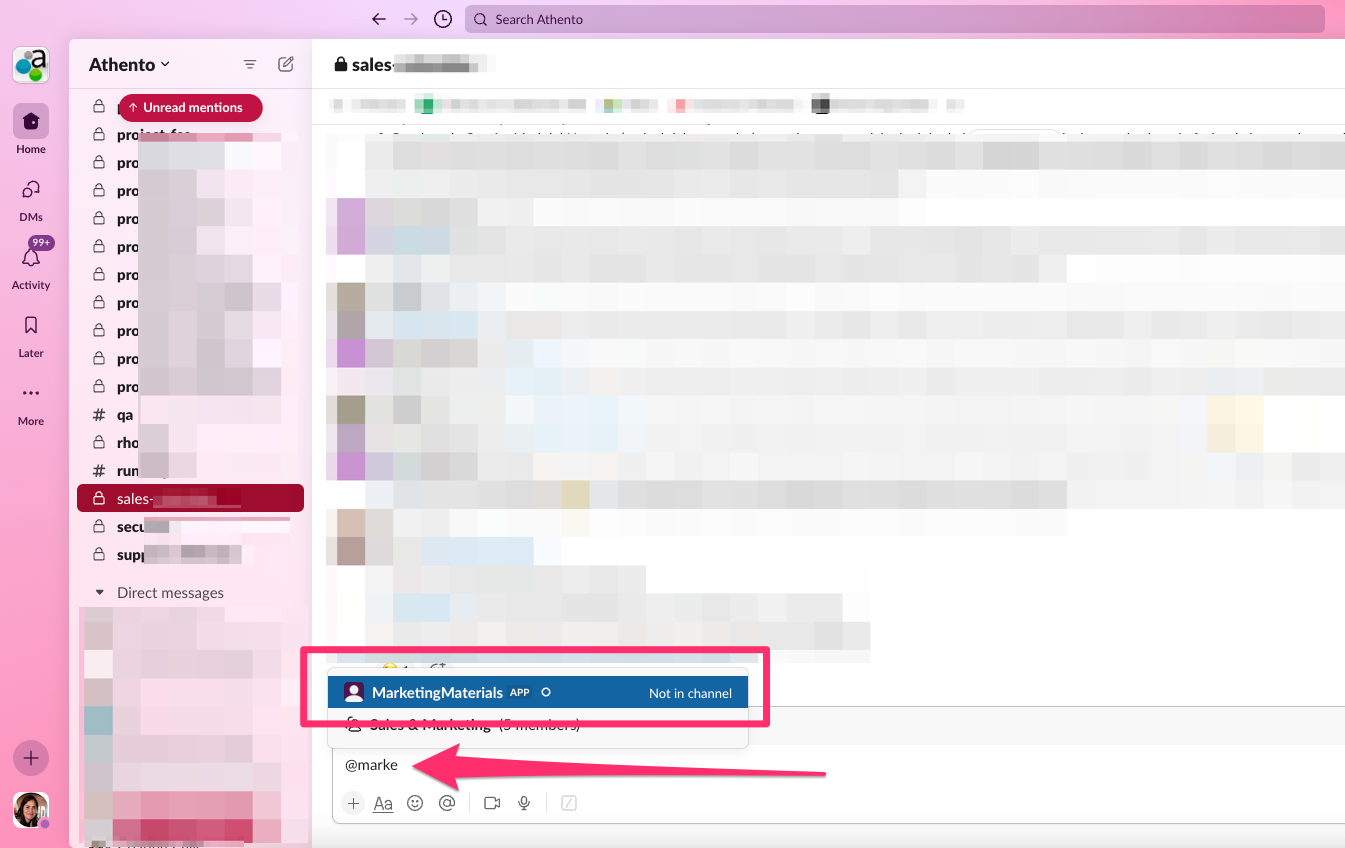Record an audio clip with the microphone icon
The image size is (1345, 848).
tap(524, 803)
